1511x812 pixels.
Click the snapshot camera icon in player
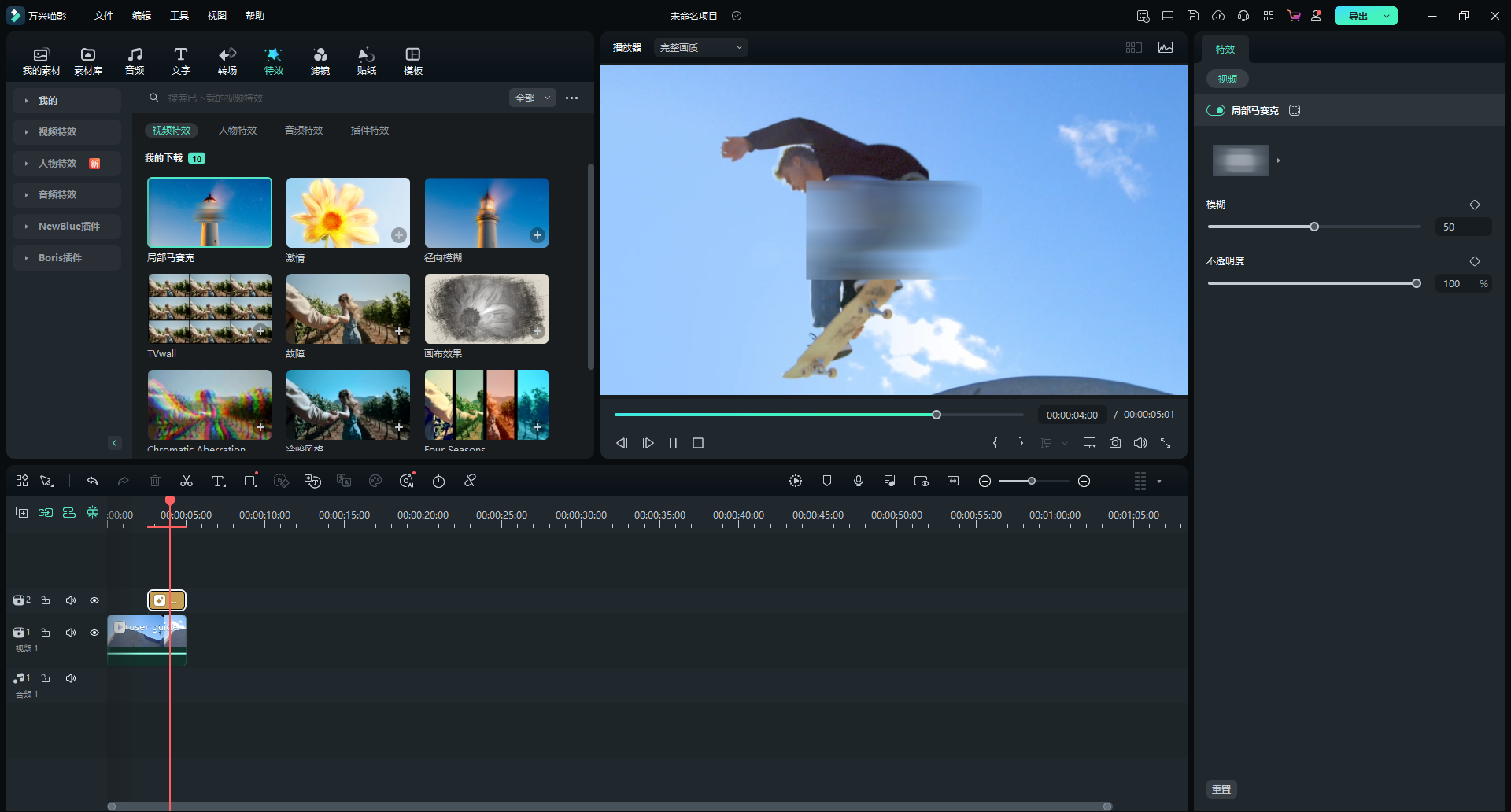coord(1115,443)
